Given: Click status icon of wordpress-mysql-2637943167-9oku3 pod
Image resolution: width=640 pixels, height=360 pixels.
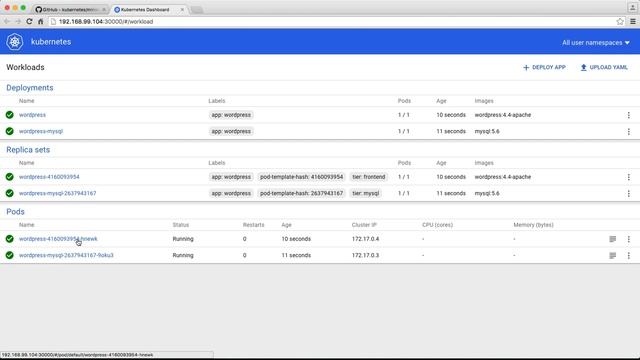Looking at the screenshot, I should pyautogui.click(x=10, y=256).
